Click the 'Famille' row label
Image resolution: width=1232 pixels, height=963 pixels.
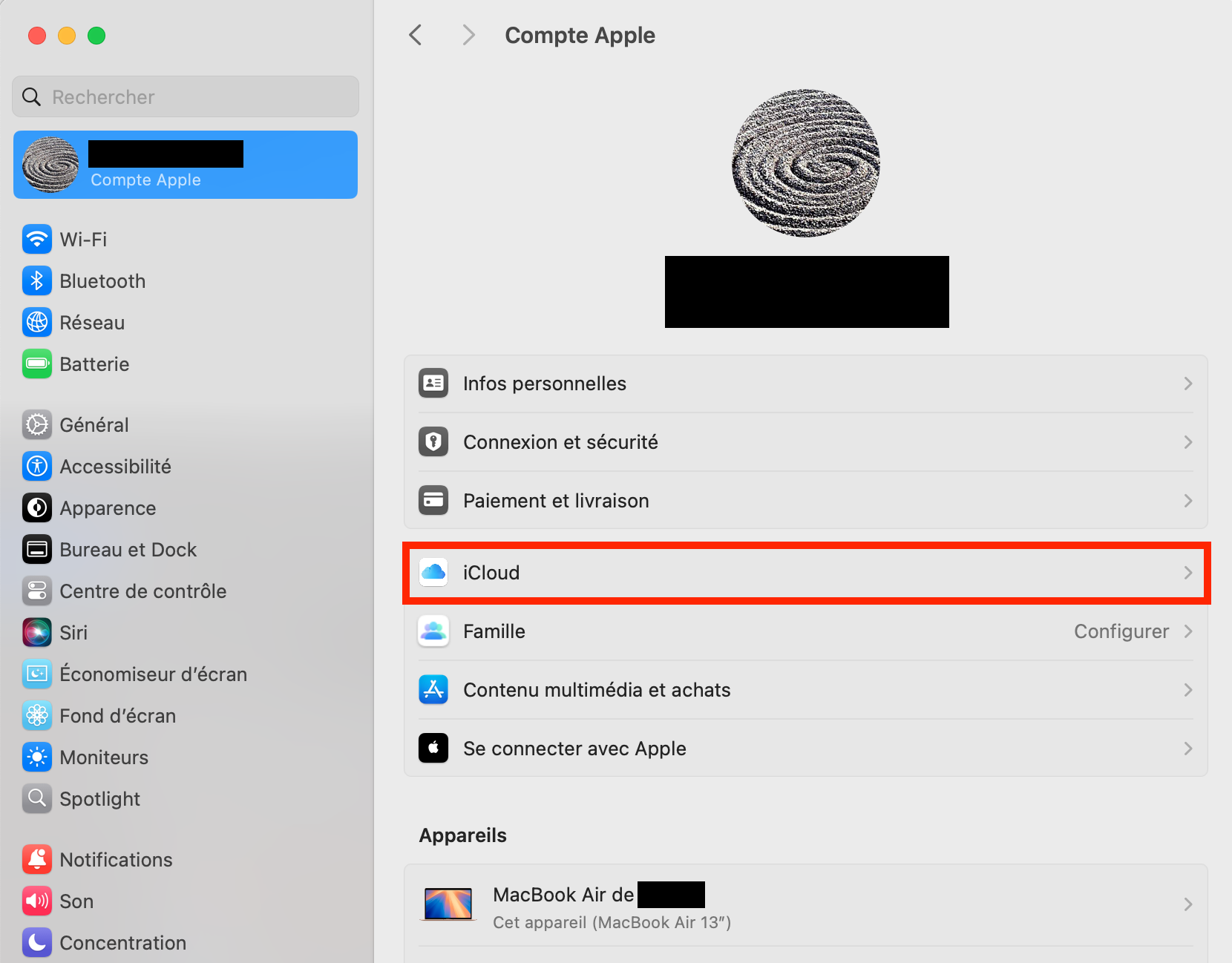(494, 631)
